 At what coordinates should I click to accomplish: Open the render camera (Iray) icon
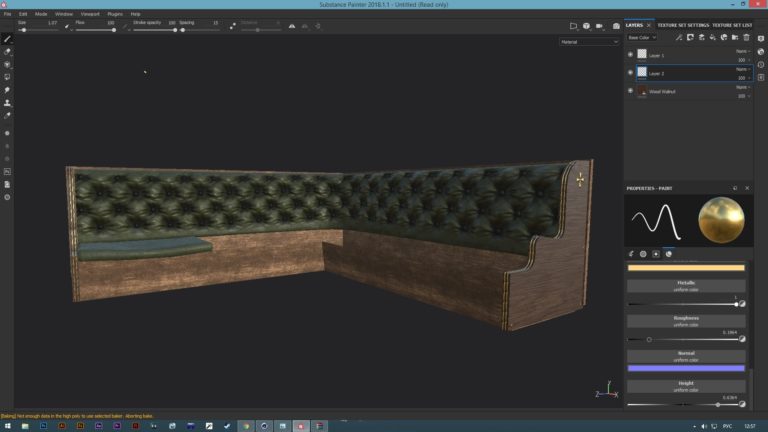pyautogui.click(x=616, y=26)
